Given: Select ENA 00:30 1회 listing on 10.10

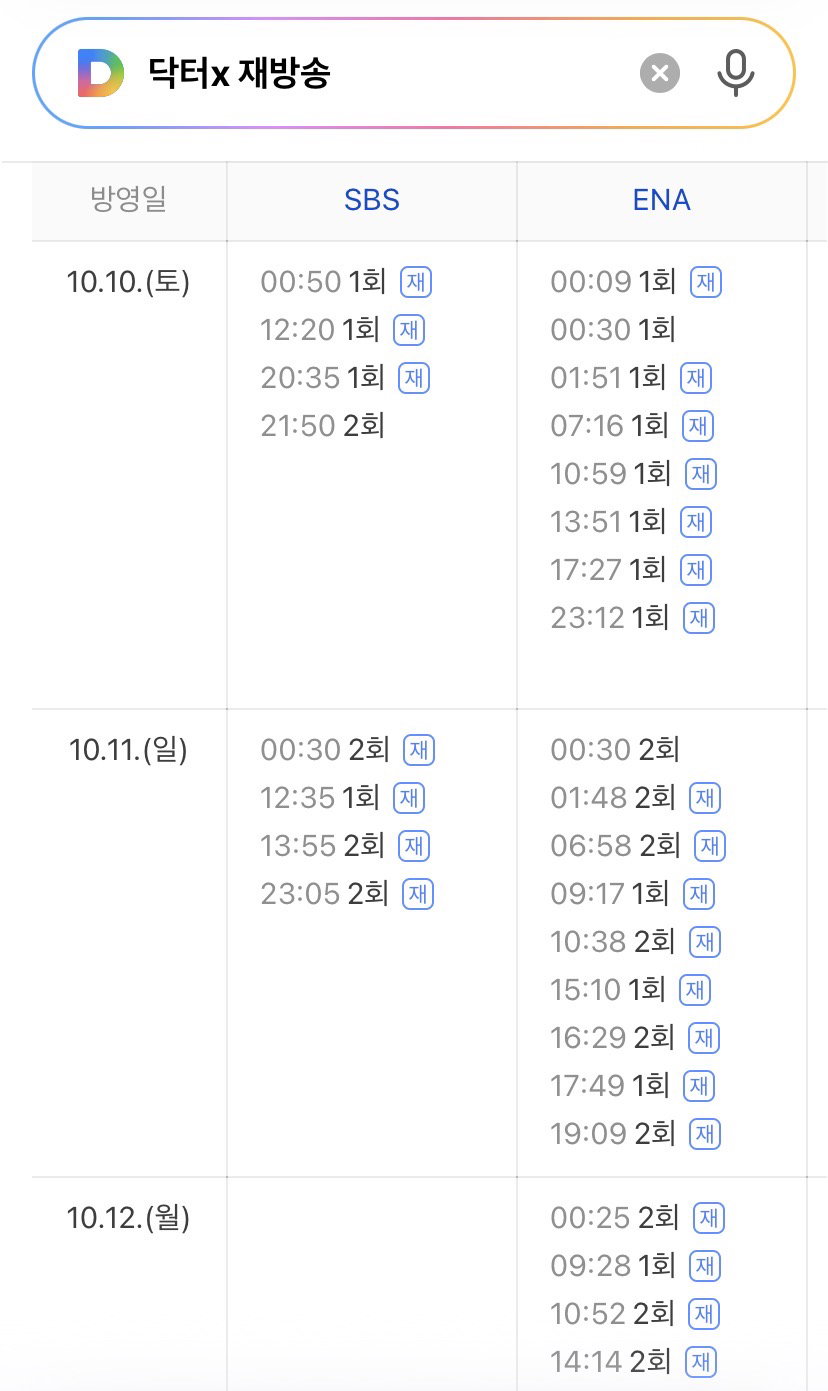Looking at the screenshot, I should [x=613, y=330].
